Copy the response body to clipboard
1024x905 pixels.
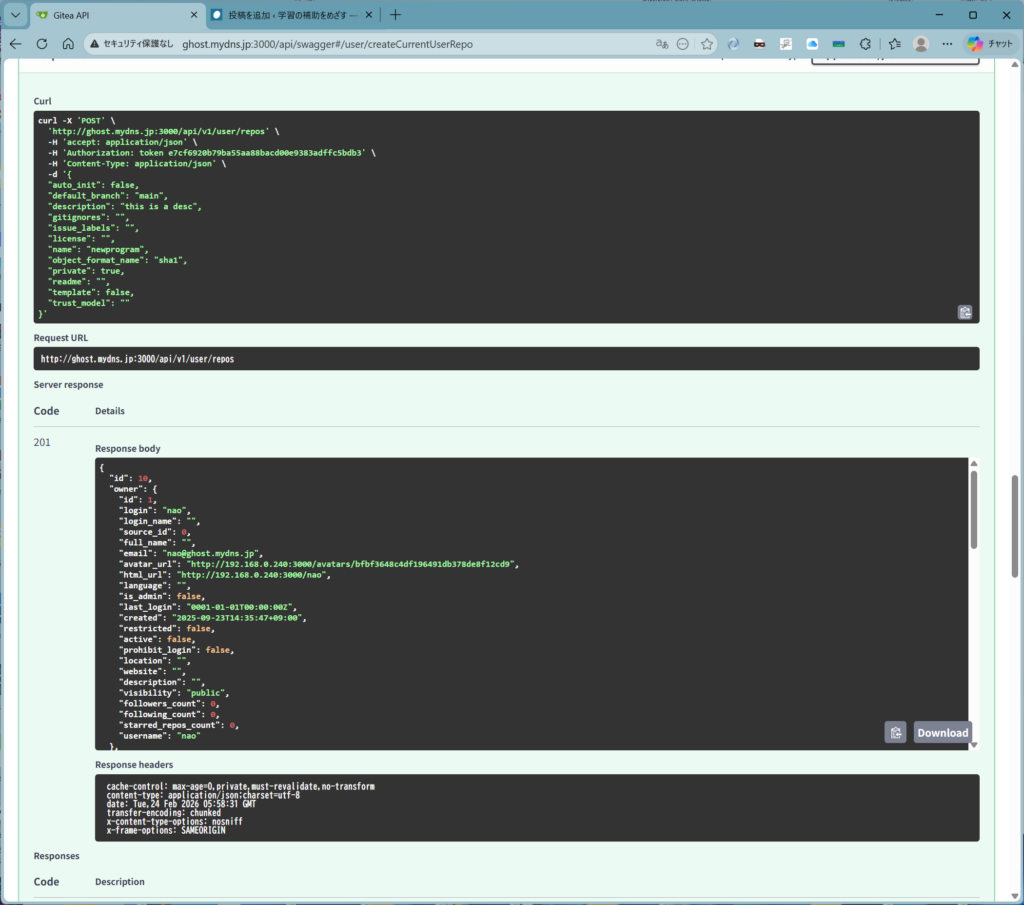tap(895, 732)
